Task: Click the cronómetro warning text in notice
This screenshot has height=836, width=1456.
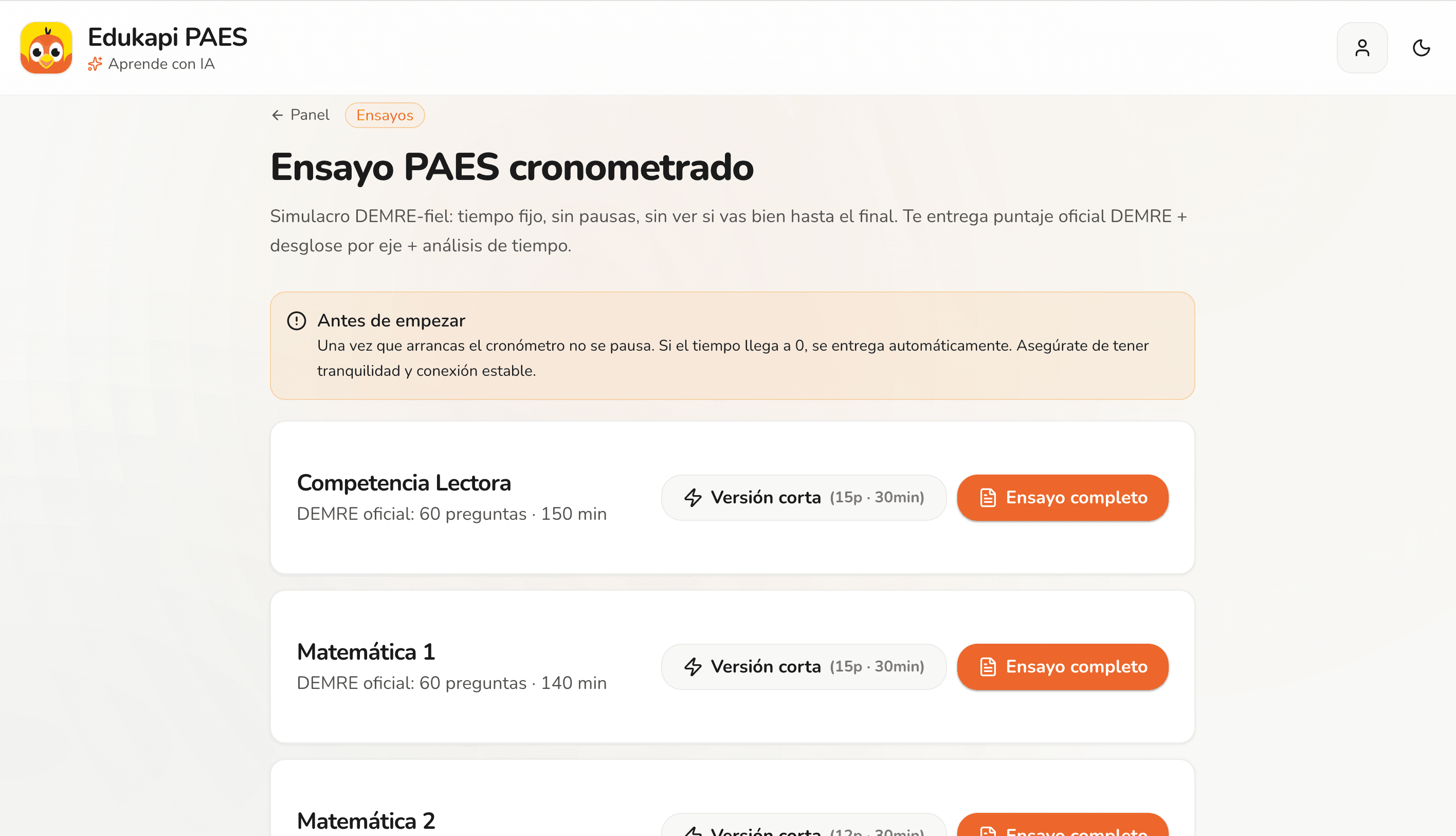Action: point(733,358)
